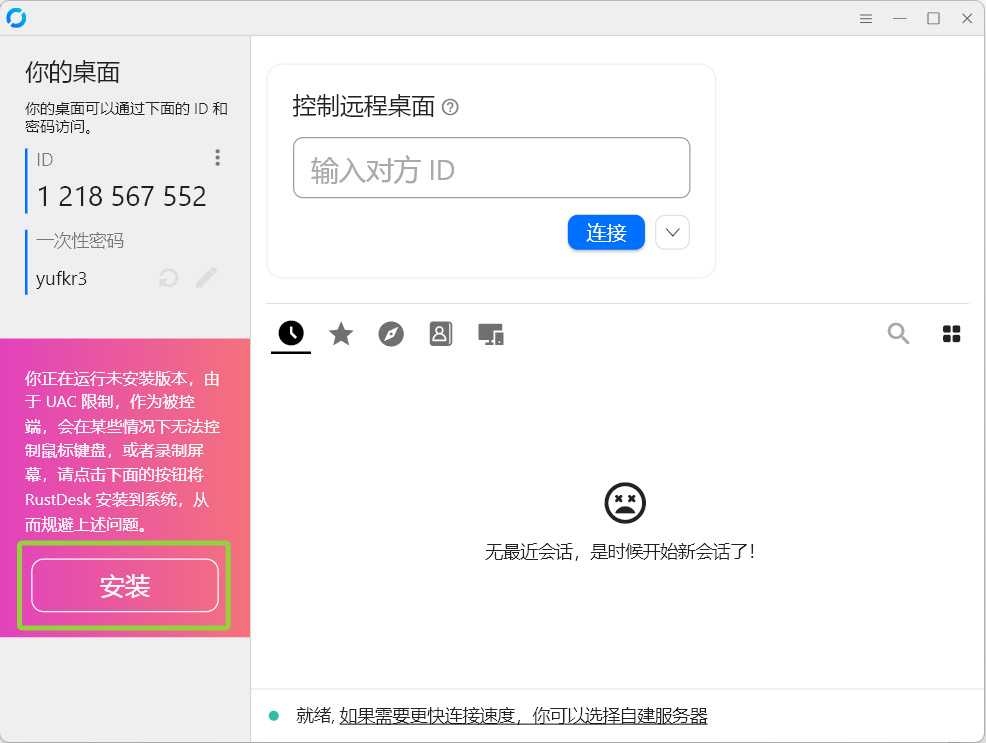Screen dimensions: 986x743
Task: Minimize the RustDesk window
Action: coord(900,19)
